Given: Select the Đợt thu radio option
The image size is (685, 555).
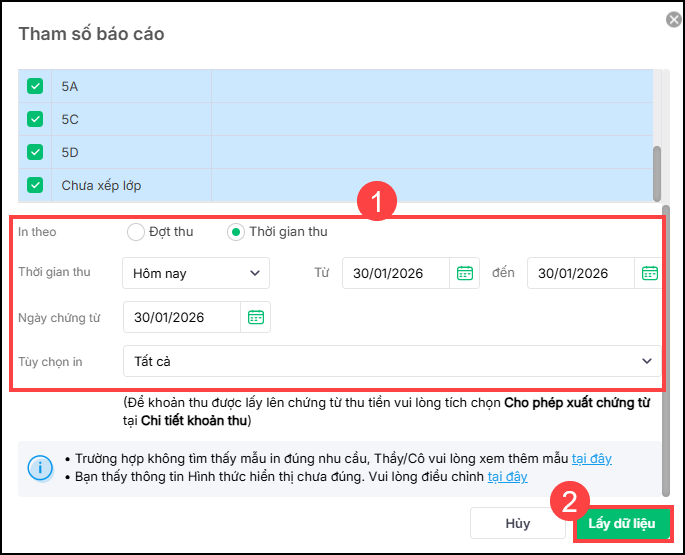Looking at the screenshot, I should [x=136, y=232].
